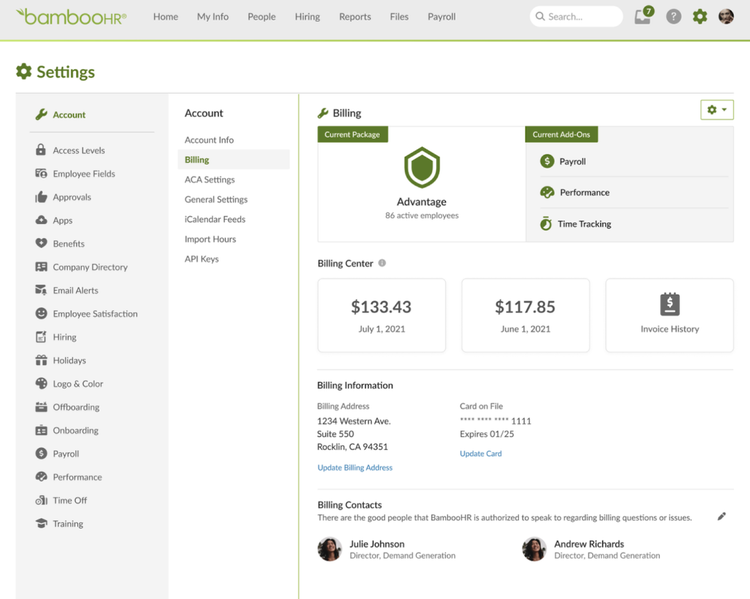Open Julie Johnson's contact photo
Viewport: 750px width, 599px height.
tap(330, 549)
